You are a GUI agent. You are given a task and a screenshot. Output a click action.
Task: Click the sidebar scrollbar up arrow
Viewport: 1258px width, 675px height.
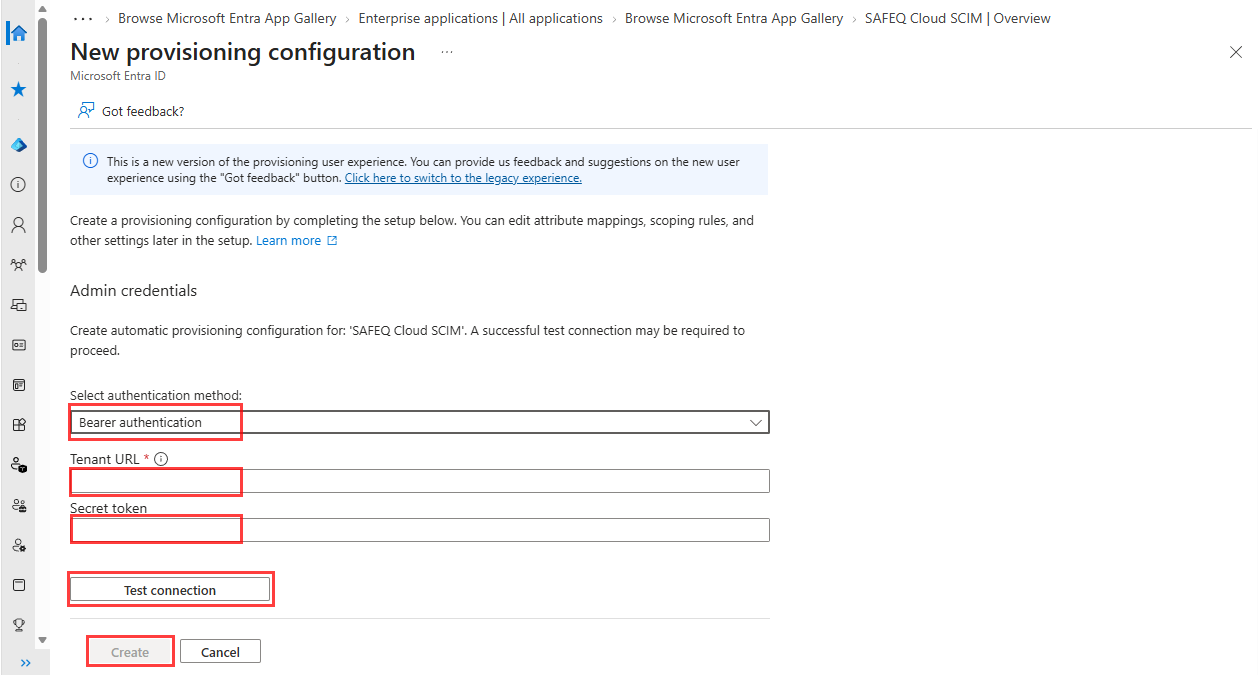pos(42,8)
